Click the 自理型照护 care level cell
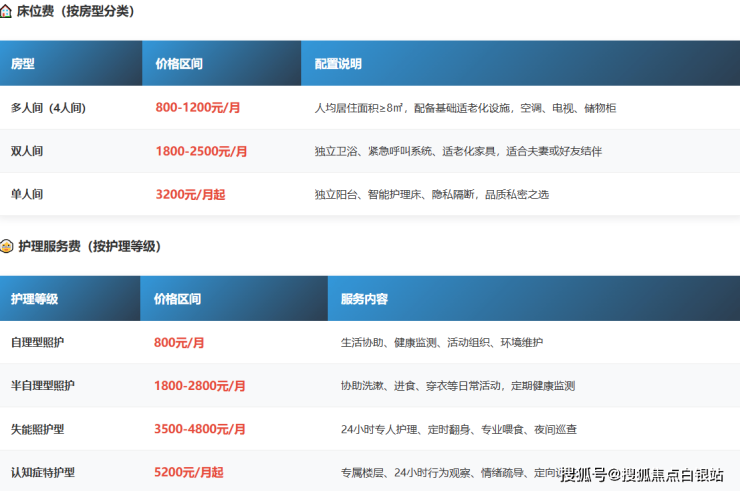Image resolution: width=740 pixels, height=491 pixels. pos(38,342)
